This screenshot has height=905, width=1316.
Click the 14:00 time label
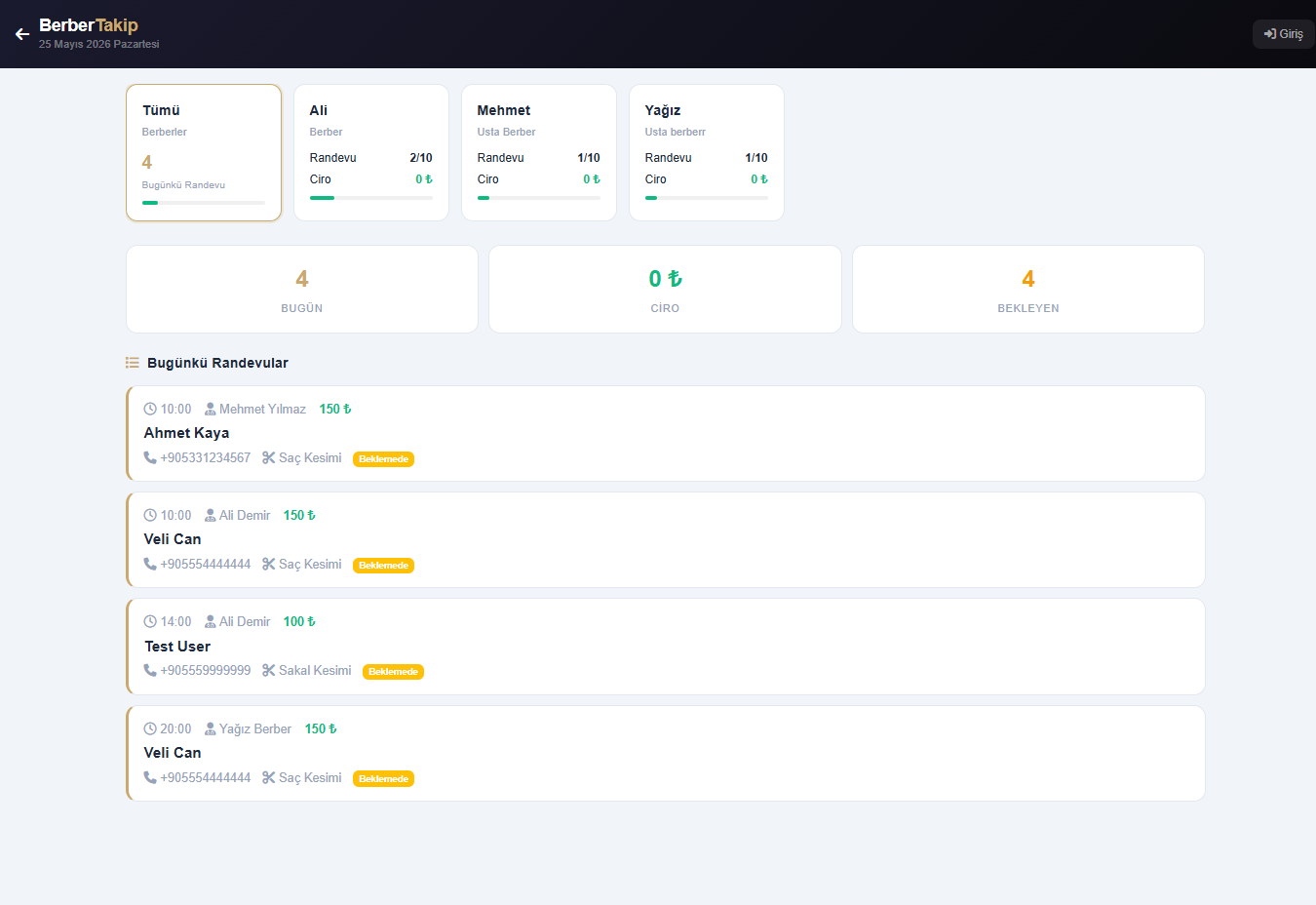point(176,622)
